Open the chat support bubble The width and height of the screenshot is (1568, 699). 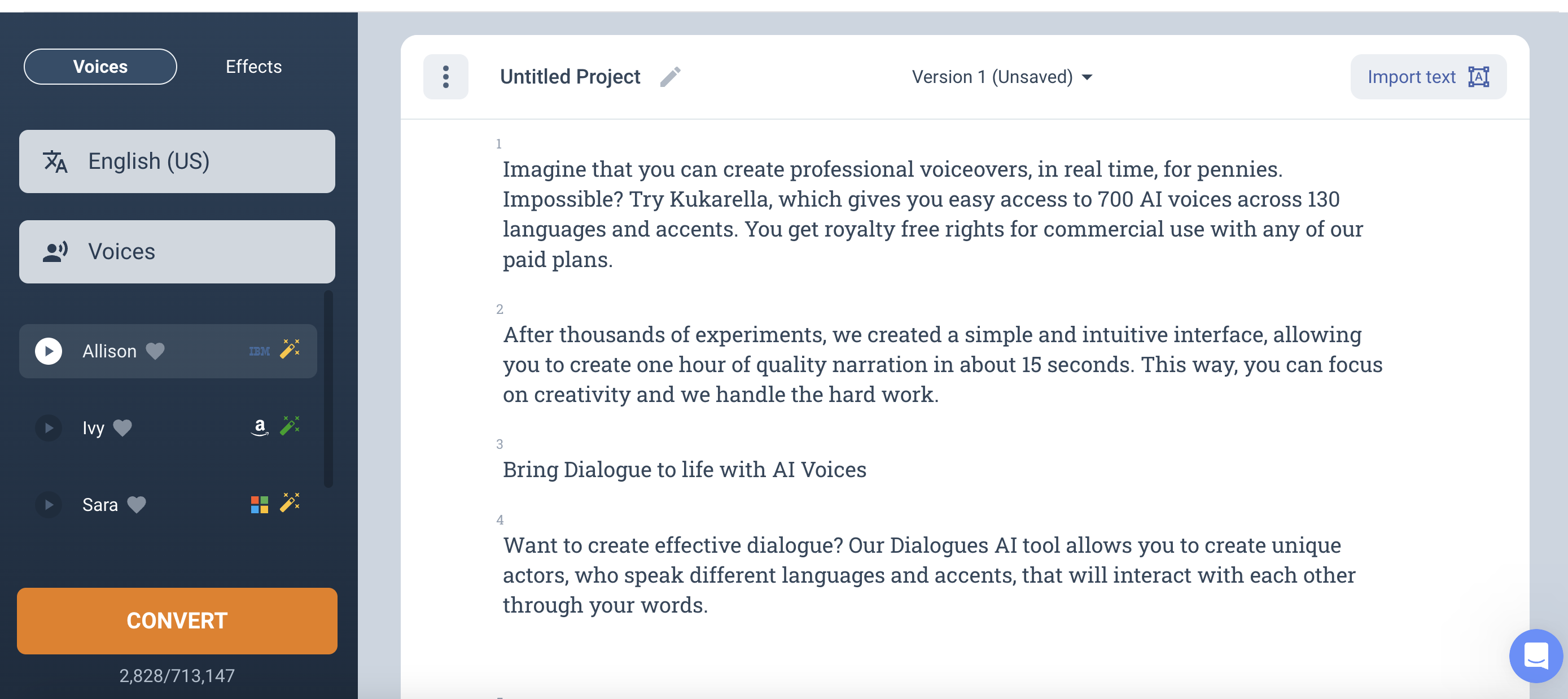[x=1535, y=656]
